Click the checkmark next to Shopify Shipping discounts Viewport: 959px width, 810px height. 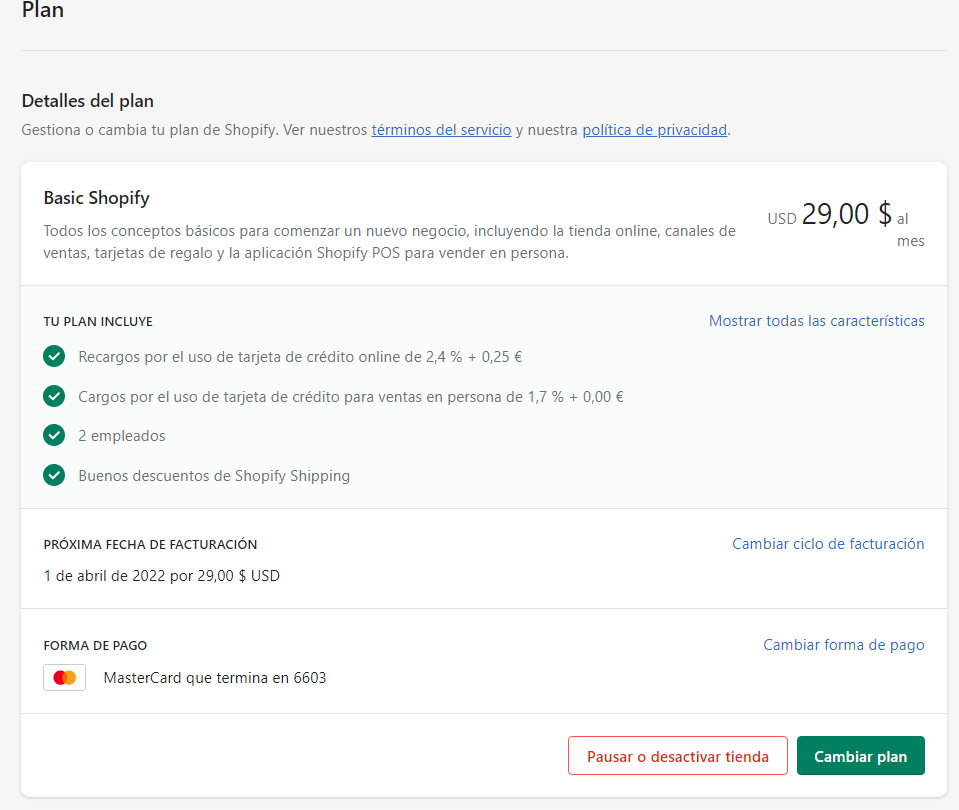pyautogui.click(x=54, y=476)
